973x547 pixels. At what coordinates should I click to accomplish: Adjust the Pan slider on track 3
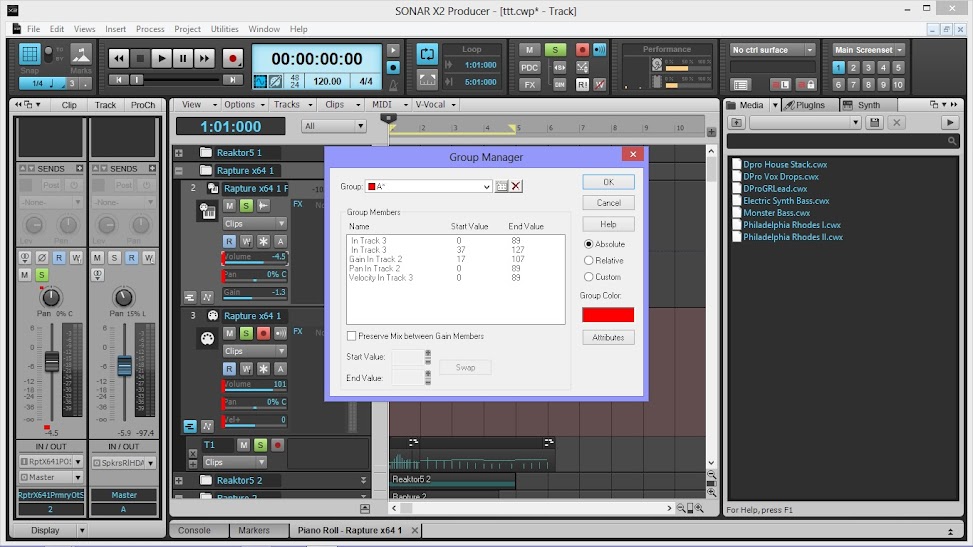click(x=254, y=402)
